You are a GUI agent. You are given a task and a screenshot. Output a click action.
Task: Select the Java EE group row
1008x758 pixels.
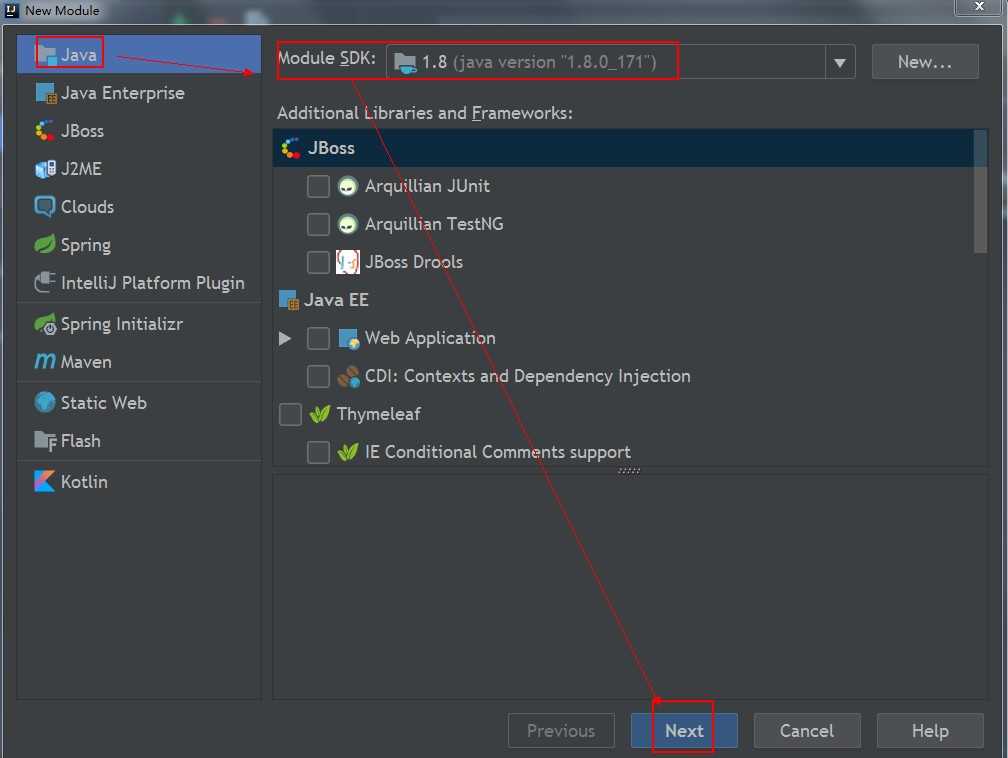(623, 300)
